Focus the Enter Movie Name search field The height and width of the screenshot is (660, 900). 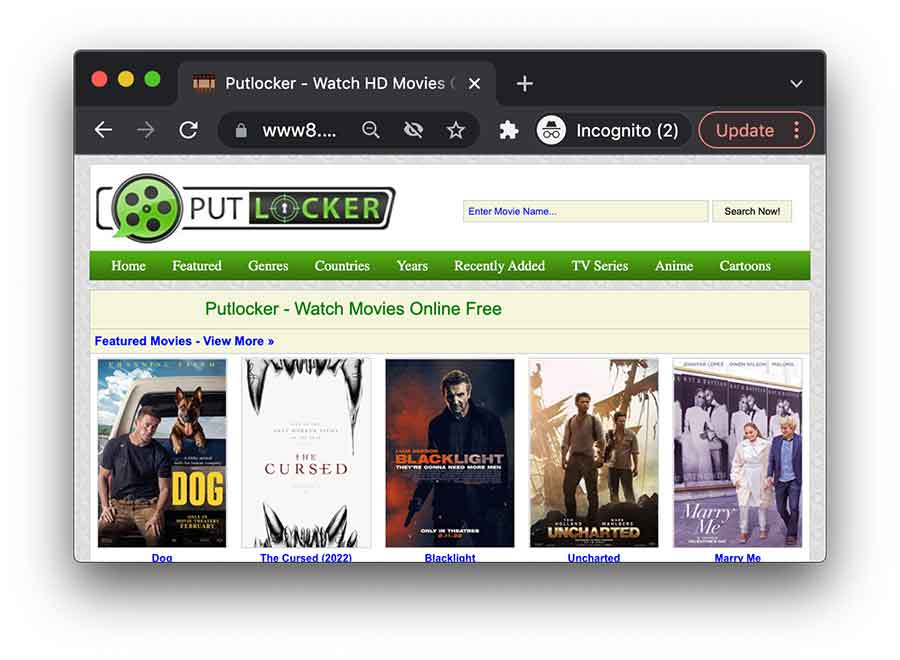[x=585, y=211]
